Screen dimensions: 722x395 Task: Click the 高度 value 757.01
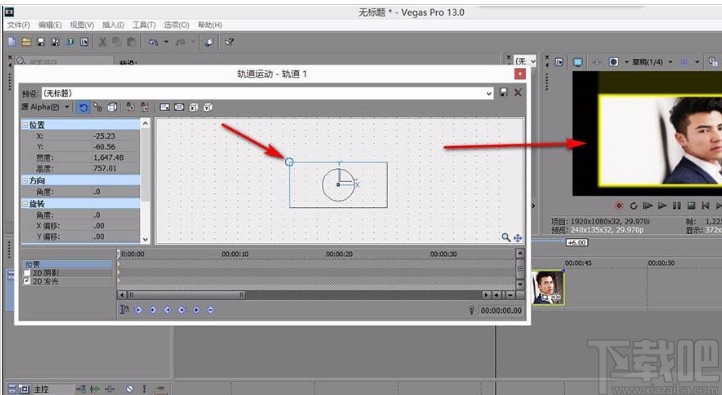tap(105, 168)
